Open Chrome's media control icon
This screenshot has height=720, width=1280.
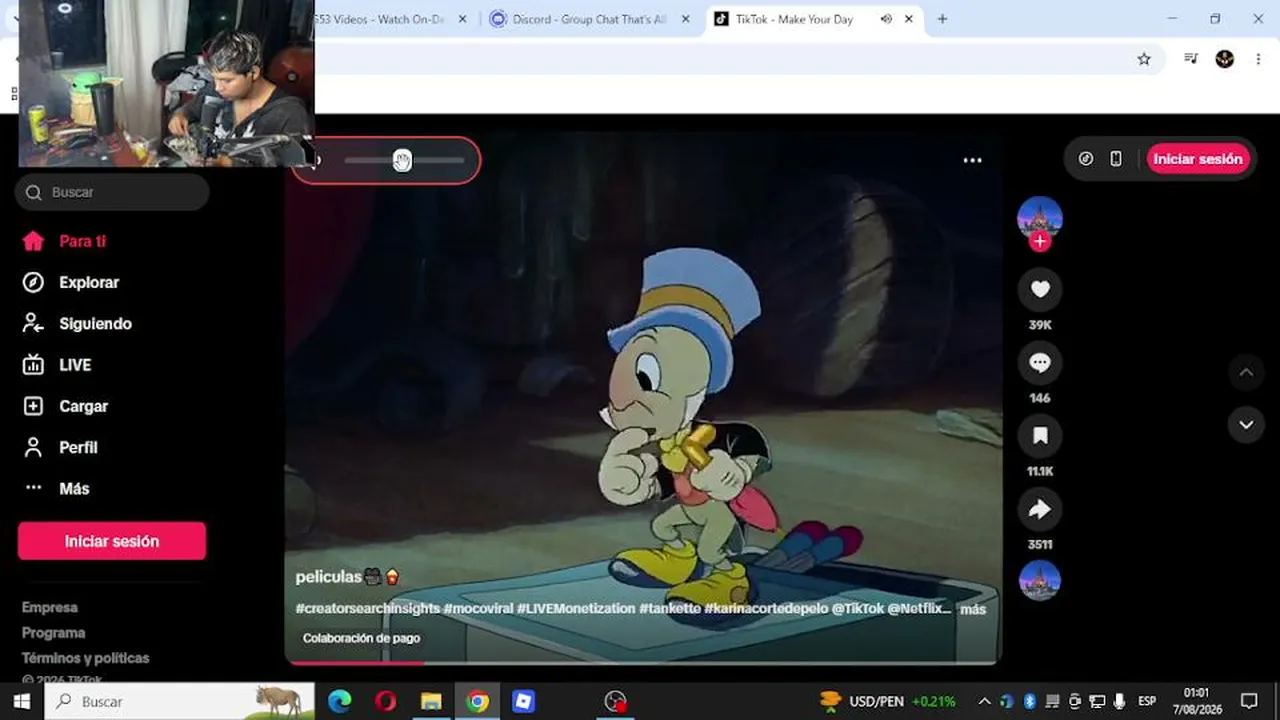[1191, 59]
